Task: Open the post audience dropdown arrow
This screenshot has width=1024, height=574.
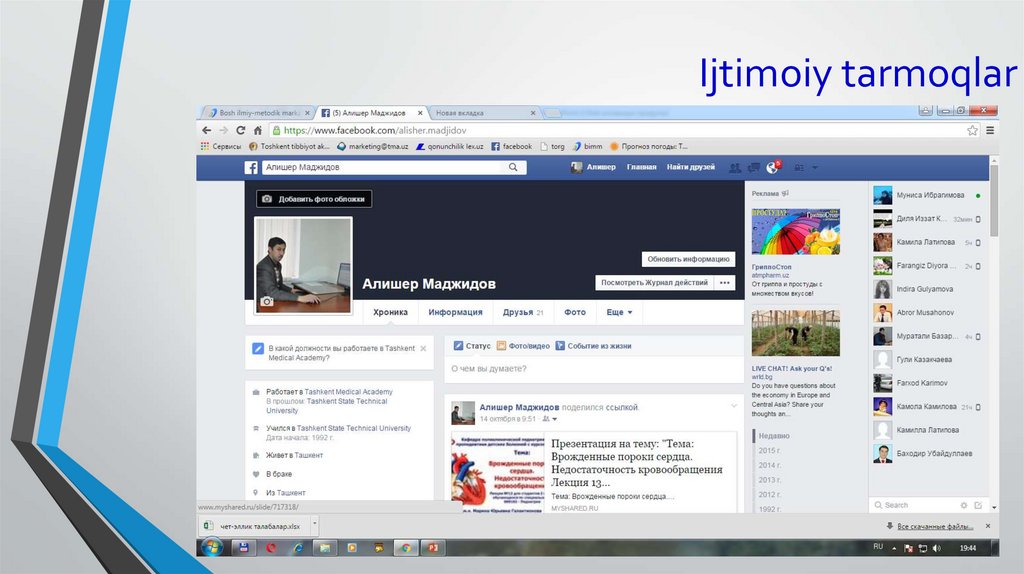Action: (x=554, y=419)
